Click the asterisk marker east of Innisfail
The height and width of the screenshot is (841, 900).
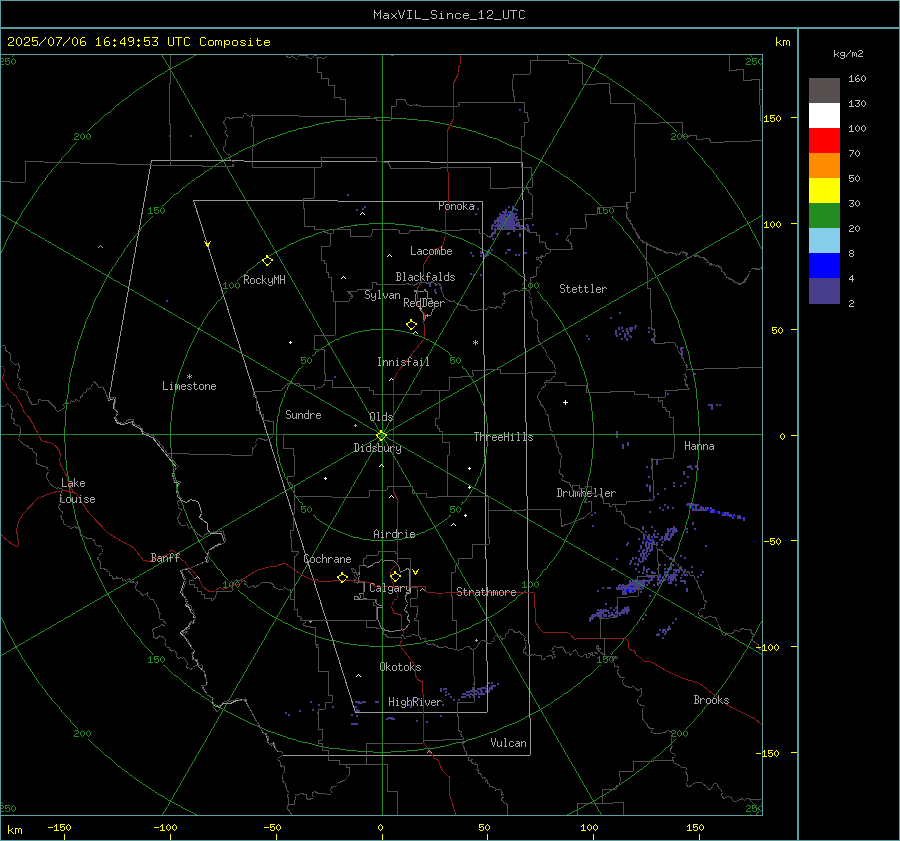pyautogui.click(x=475, y=343)
